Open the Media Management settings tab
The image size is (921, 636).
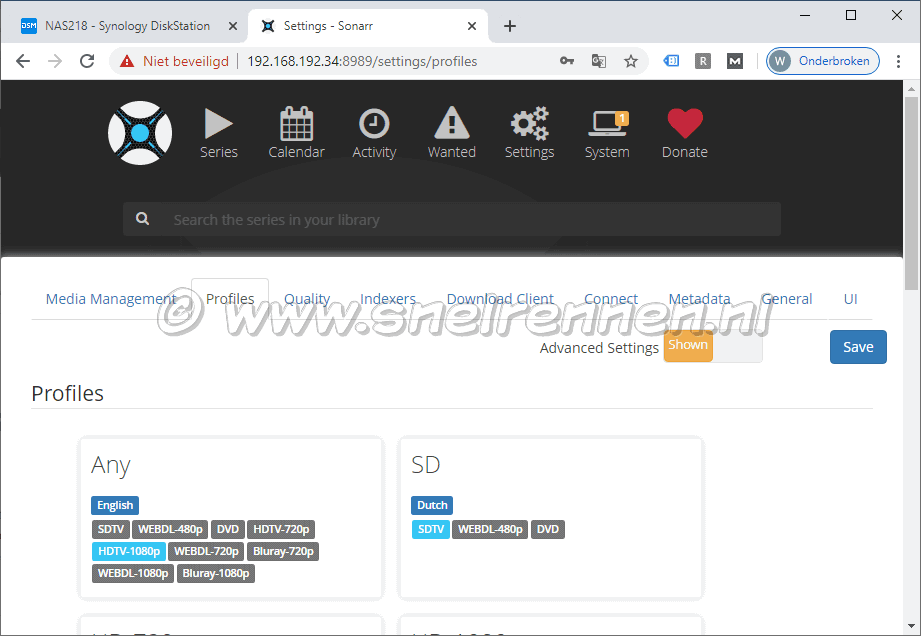[x=111, y=299]
